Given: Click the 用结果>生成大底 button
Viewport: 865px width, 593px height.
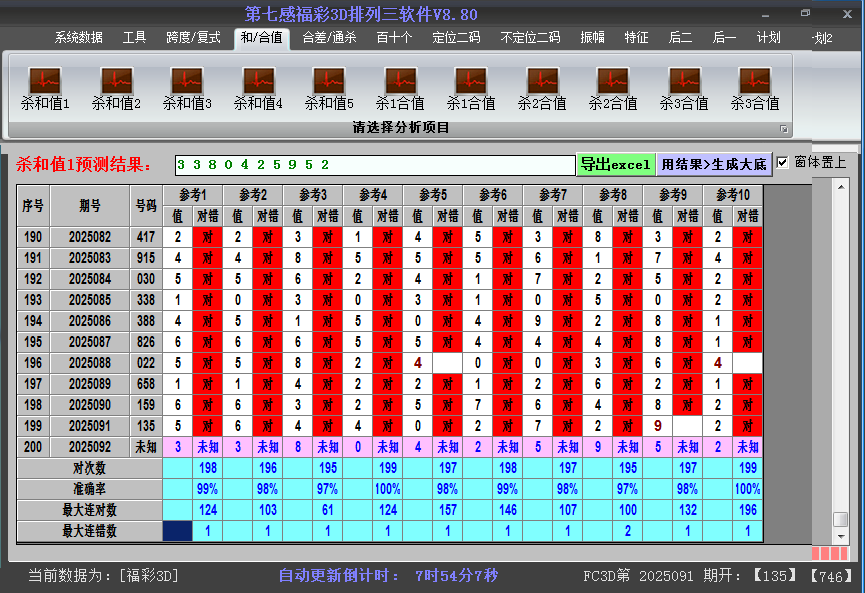Looking at the screenshot, I should (x=714, y=164).
